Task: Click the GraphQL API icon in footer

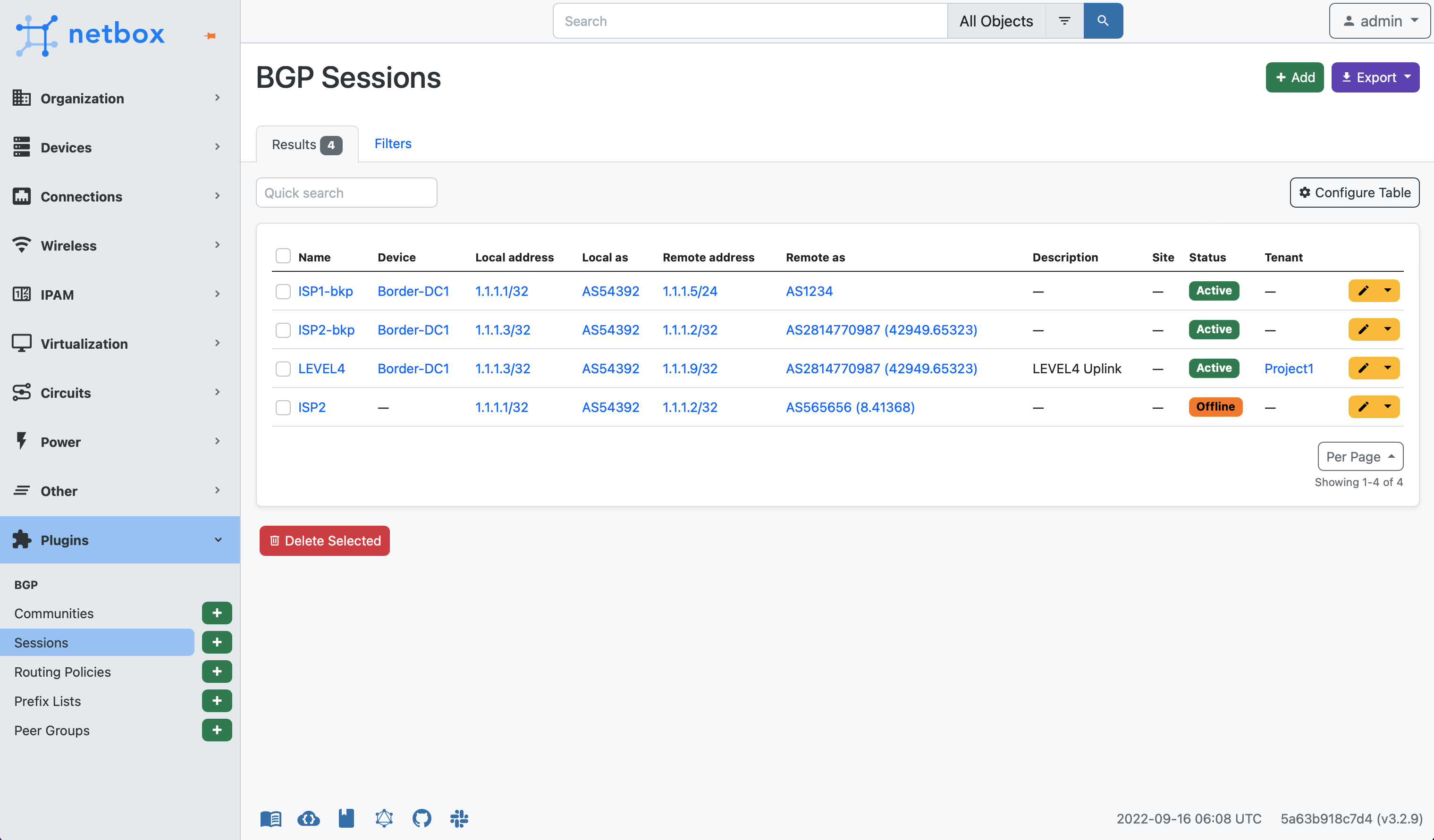Action: click(384, 818)
